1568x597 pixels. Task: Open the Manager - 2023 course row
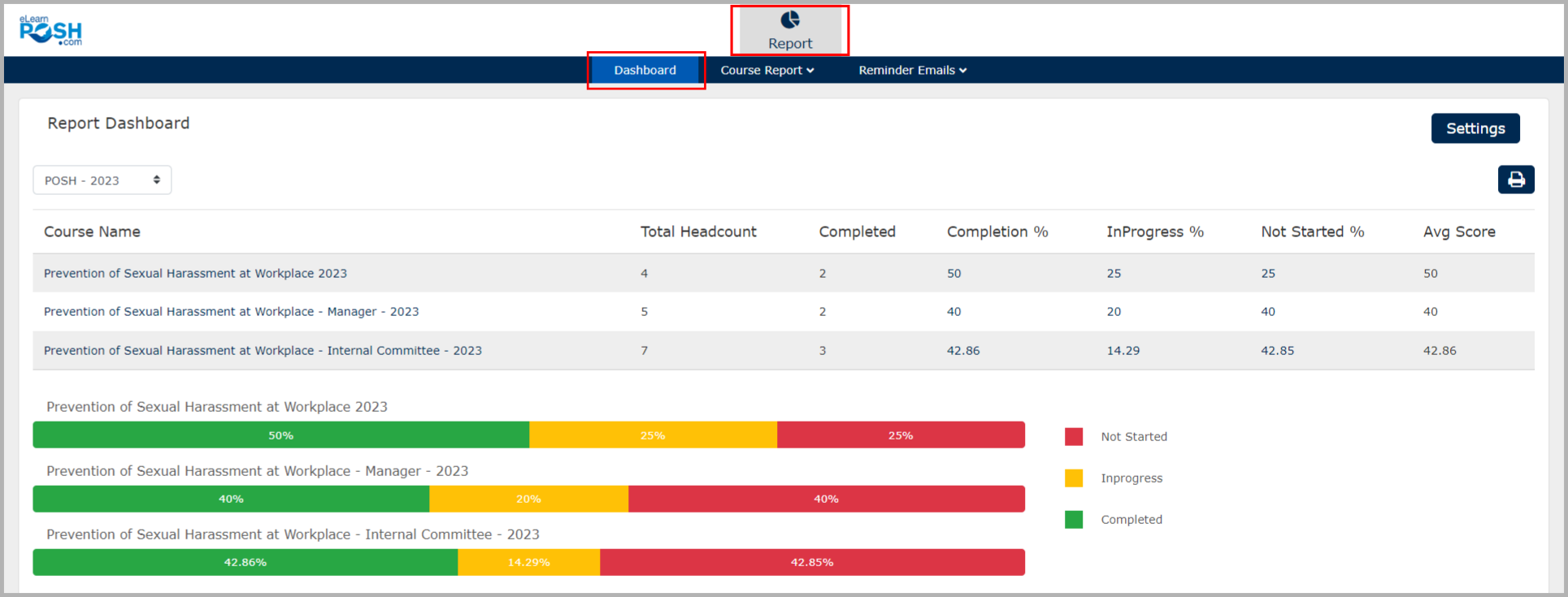click(x=231, y=312)
